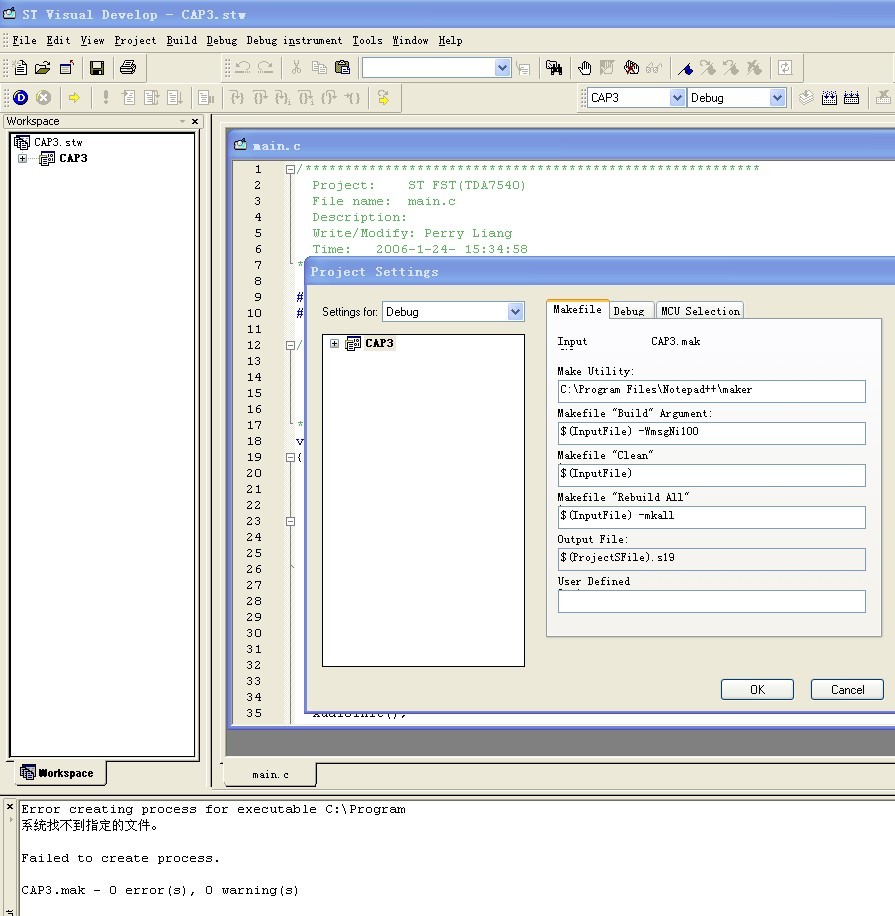
Task: Open the Project menu
Action: 135,40
